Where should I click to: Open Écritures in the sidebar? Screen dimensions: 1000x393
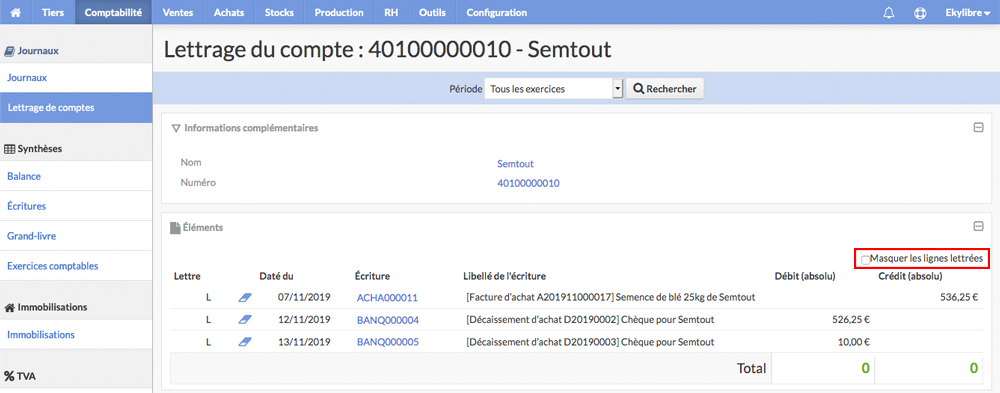click(x=76, y=206)
